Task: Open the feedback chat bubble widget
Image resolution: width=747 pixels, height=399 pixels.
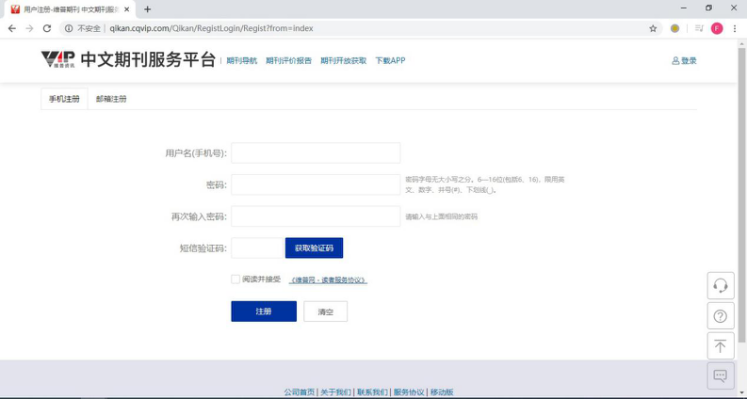Action: [x=720, y=376]
